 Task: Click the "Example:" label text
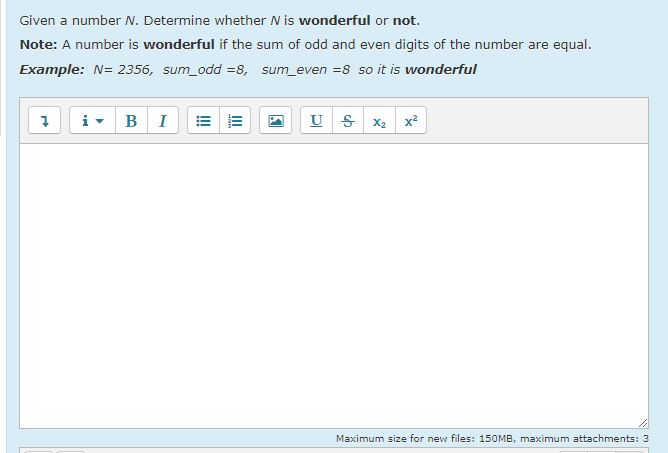click(x=52, y=69)
